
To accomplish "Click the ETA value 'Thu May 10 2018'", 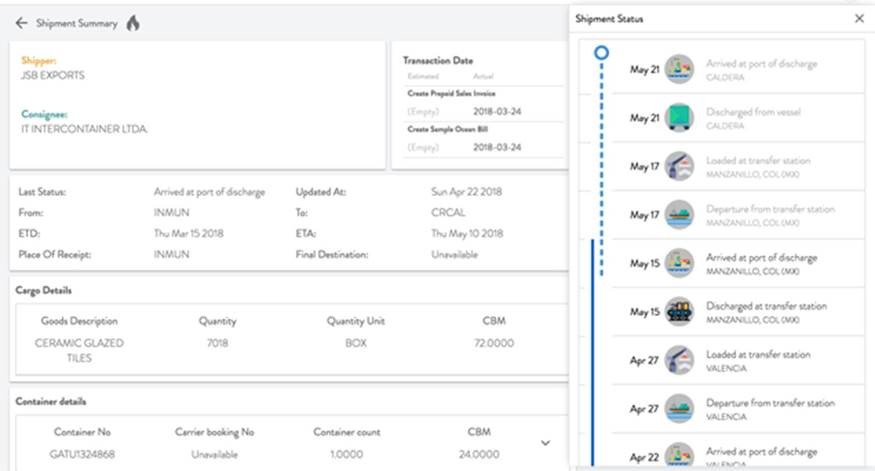I will [467, 233].
